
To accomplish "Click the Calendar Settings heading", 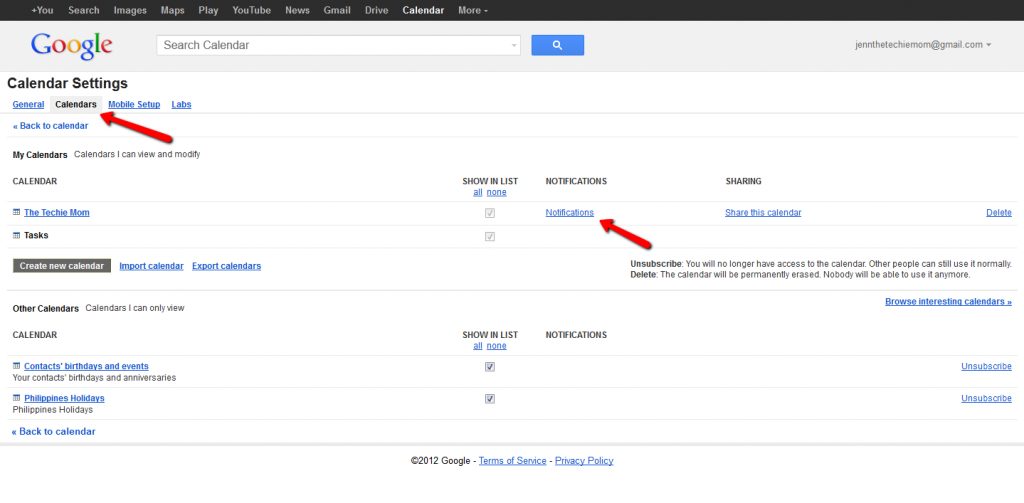I will click(x=67, y=84).
